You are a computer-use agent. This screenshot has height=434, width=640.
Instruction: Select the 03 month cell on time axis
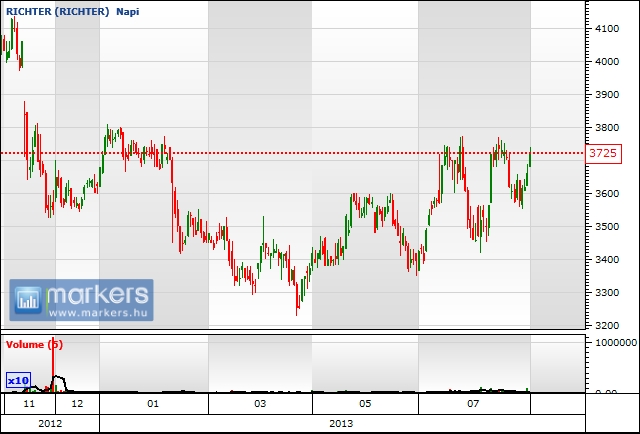(260, 404)
